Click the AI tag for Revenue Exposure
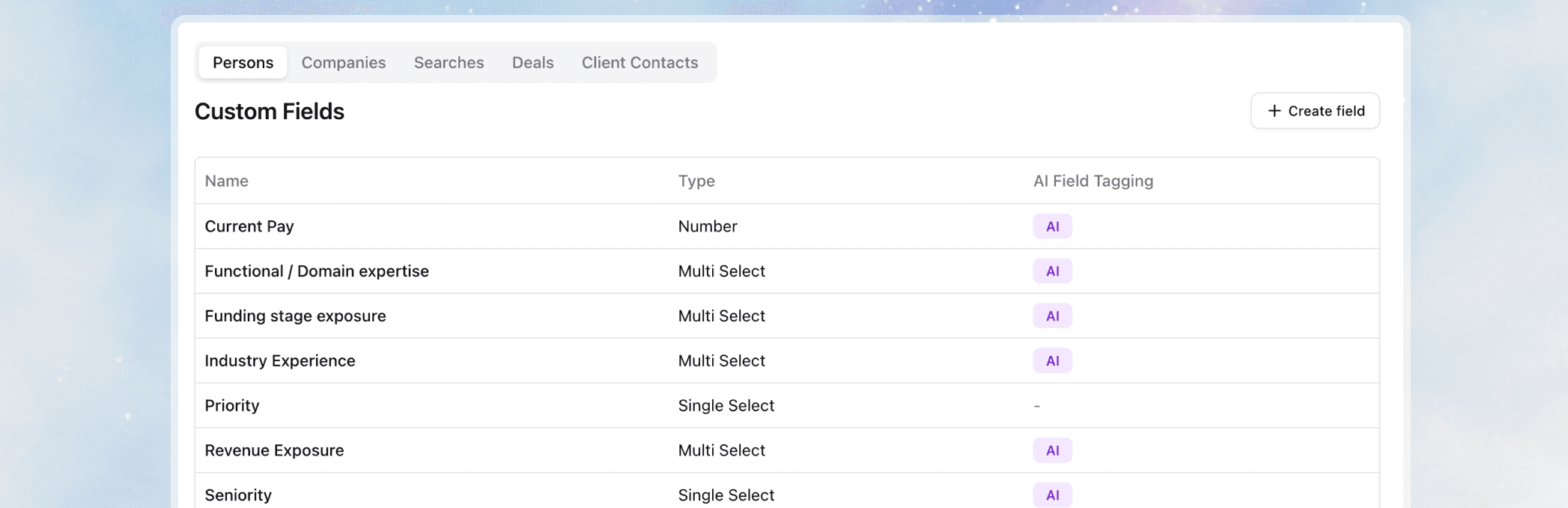This screenshot has width=1568, height=508. [1052, 450]
